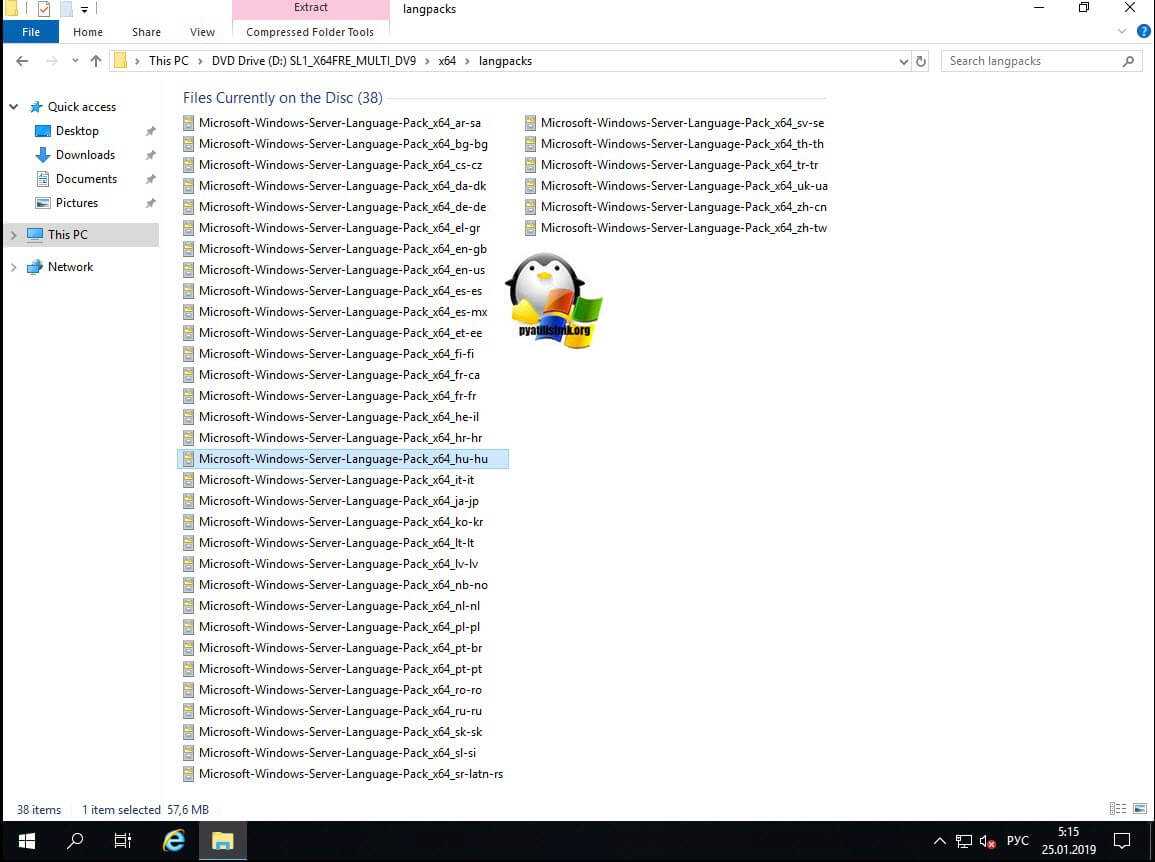Switch to the View ribbon tab
1155x862 pixels.
coord(202,32)
